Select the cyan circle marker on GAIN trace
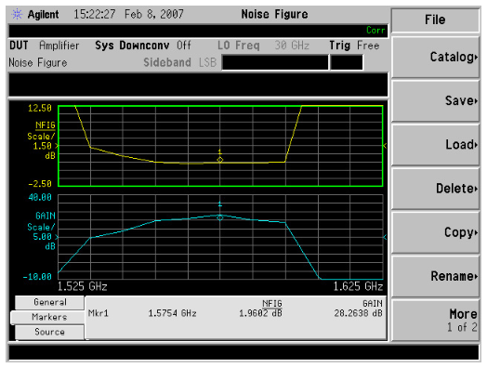This screenshot has height=368, width=487. pos(220,218)
